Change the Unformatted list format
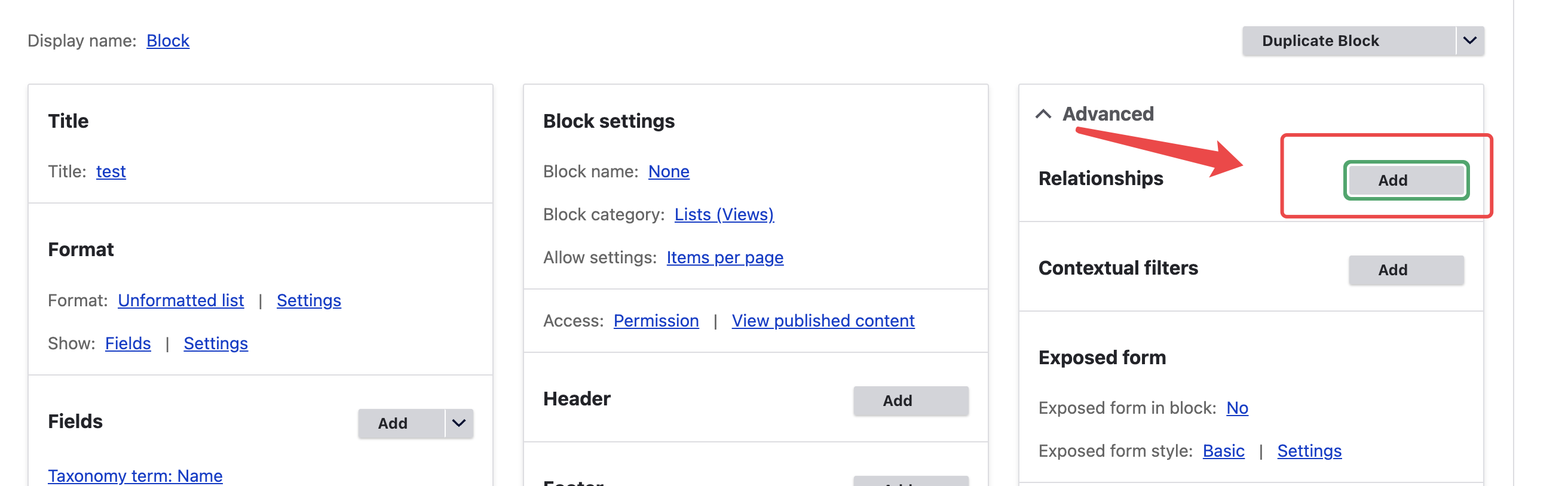 (x=181, y=300)
